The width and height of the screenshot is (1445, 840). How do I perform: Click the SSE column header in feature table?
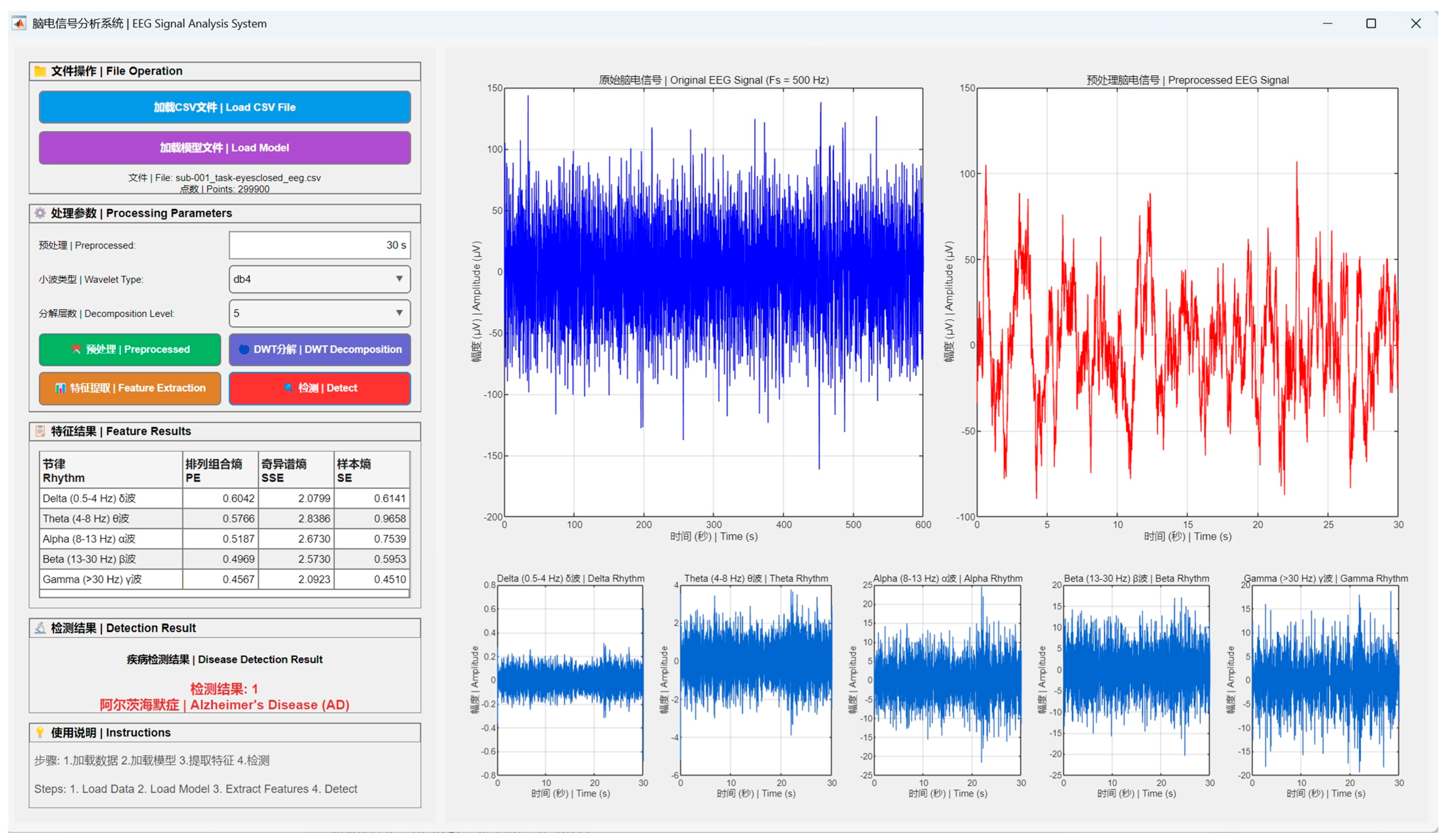coord(297,470)
